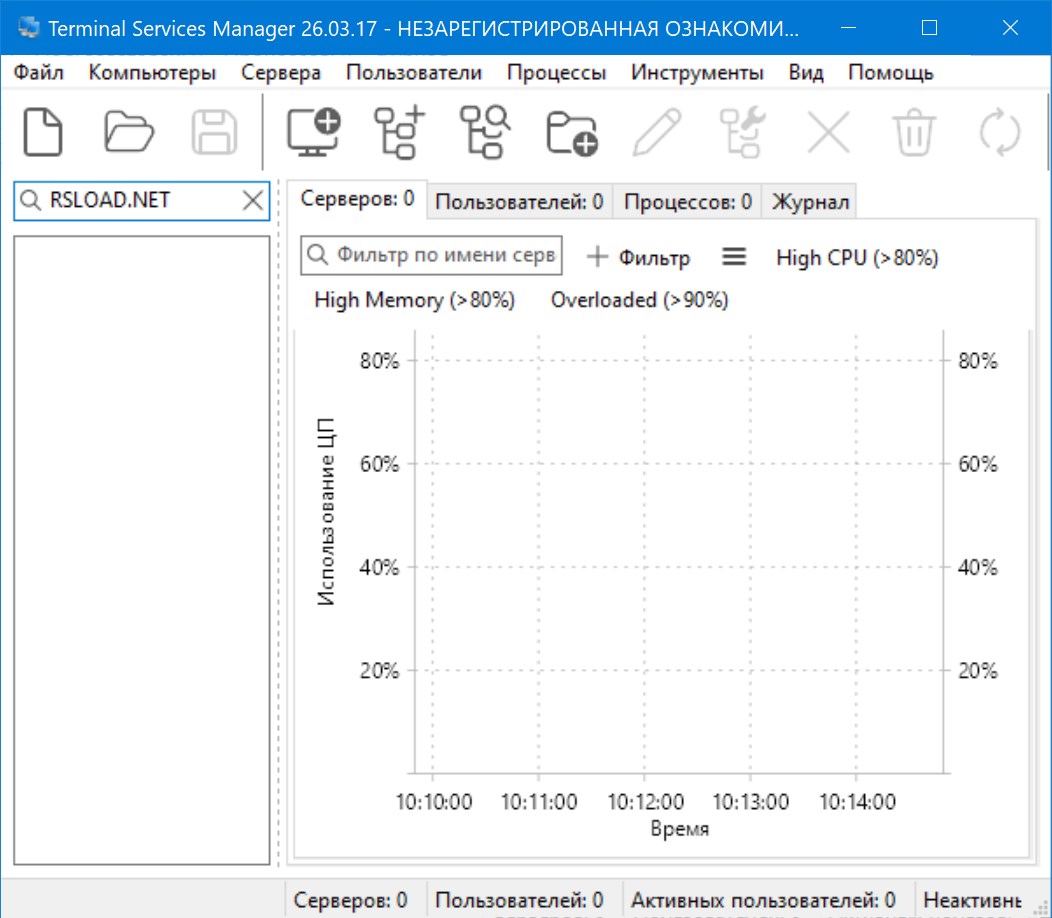Image resolution: width=1052 pixels, height=918 pixels.
Task: Open the Сервера menu
Action: pos(281,73)
